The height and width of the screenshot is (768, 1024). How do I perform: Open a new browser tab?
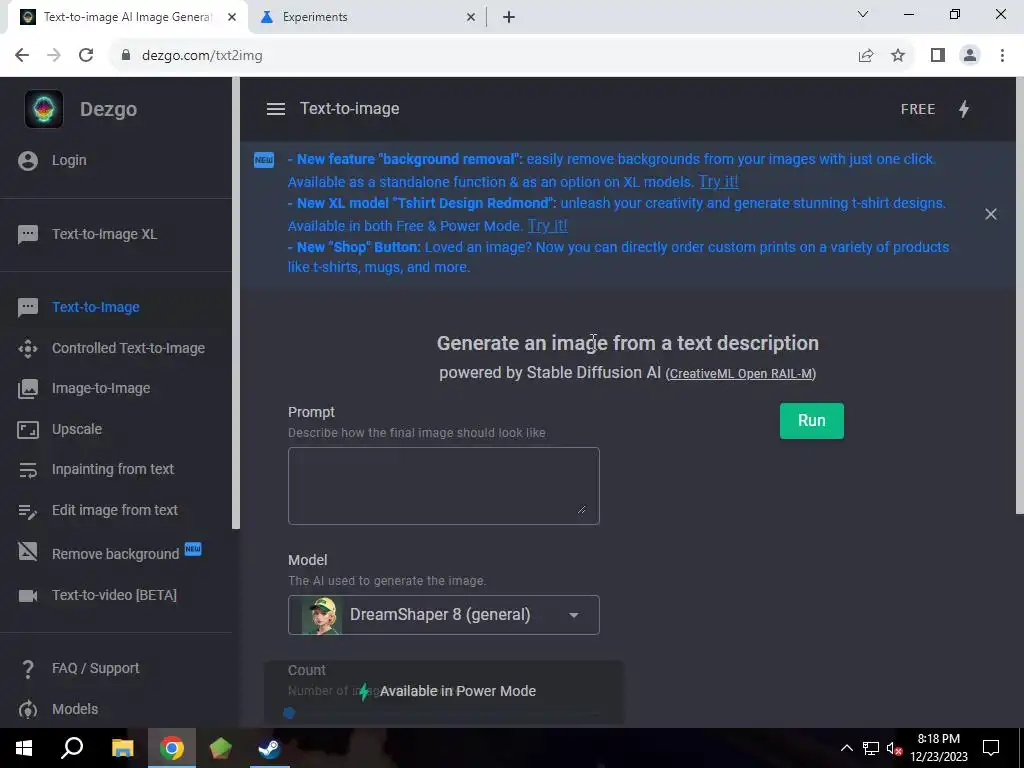click(x=509, y=18)
